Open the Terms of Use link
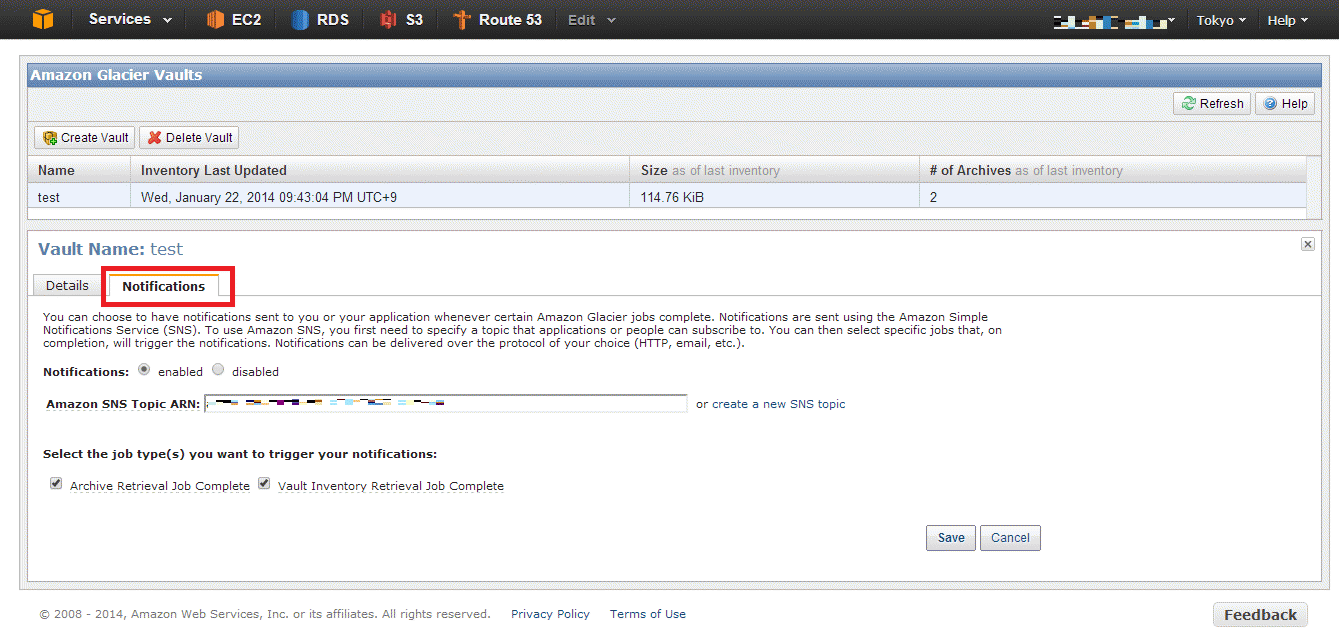1339x638 pixels. point(648,614)
